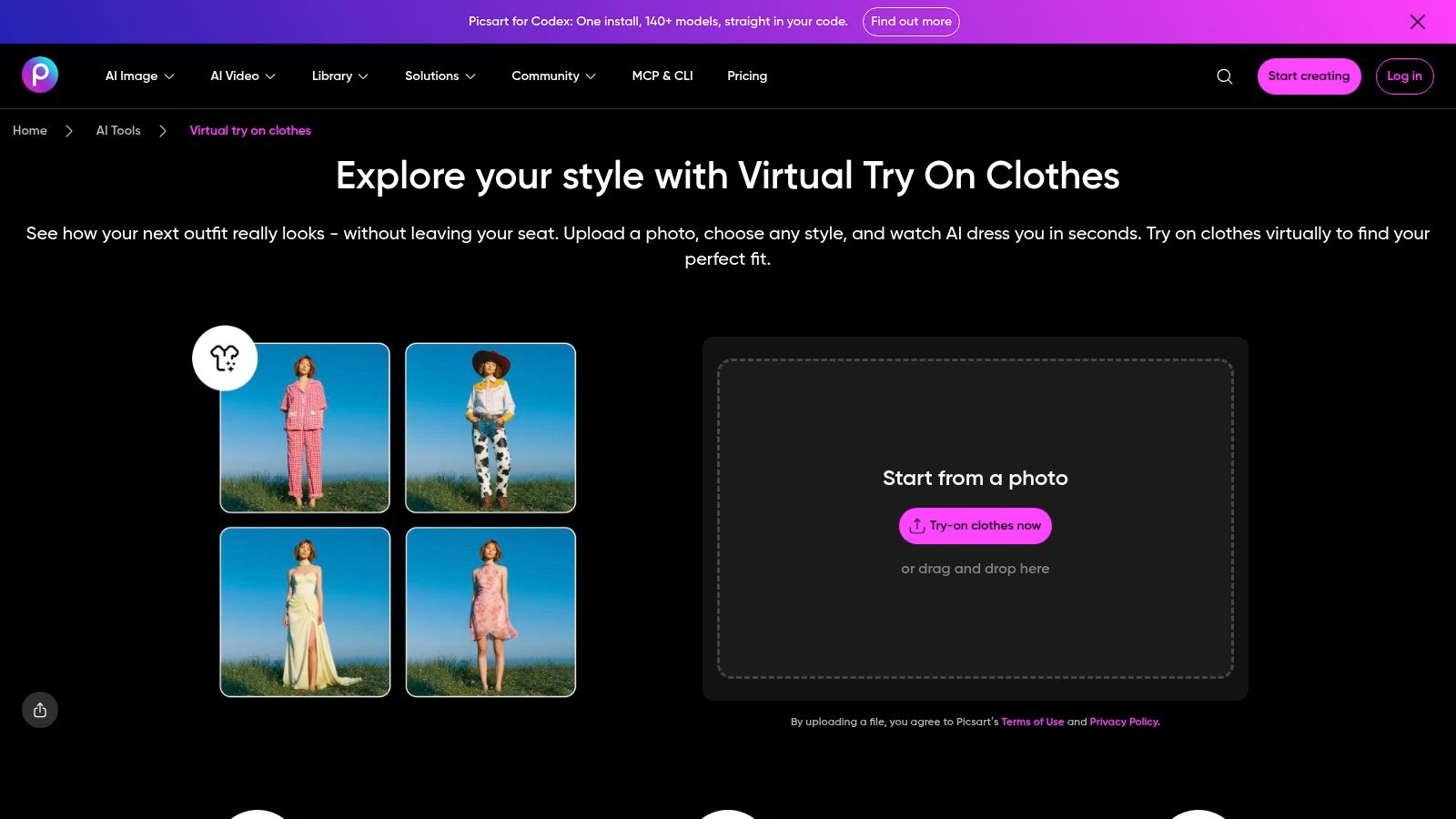The height and width of the screenshot is (819, 1456).
Task: Expand the AI Image dropdown
Action: tap(139, 76)
